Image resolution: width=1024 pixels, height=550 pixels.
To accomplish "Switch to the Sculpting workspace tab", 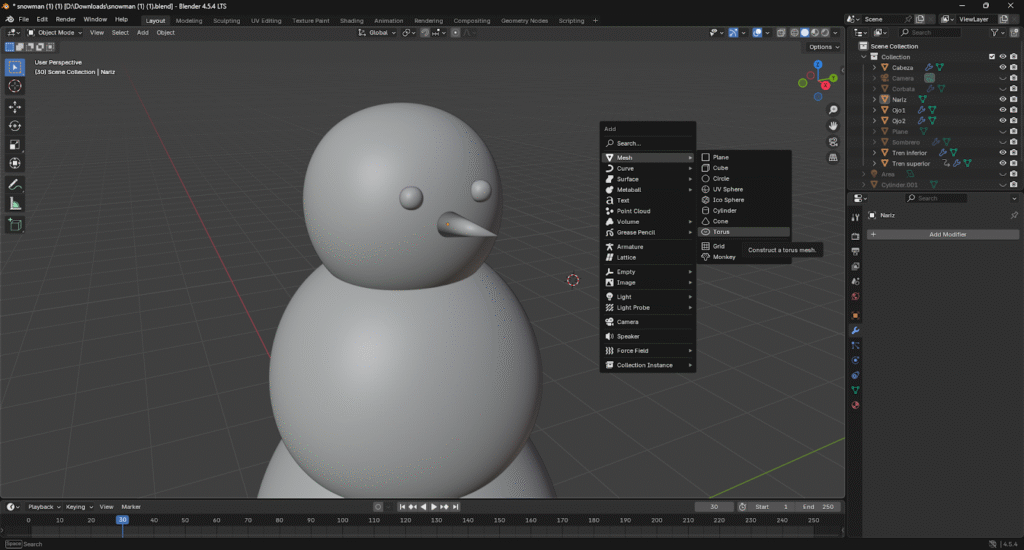I will pyautogui.click(x=226, y=20).
